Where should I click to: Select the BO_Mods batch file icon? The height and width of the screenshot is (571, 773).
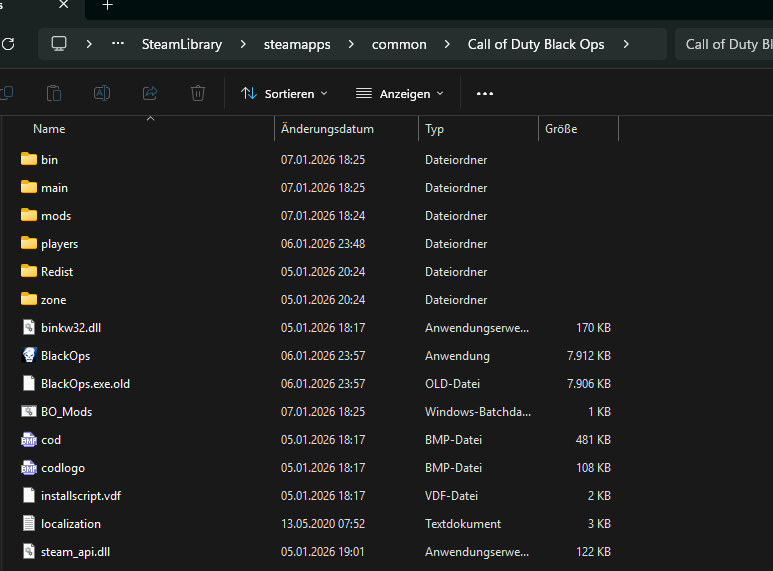pyautogui.click(x=28, y=411)
